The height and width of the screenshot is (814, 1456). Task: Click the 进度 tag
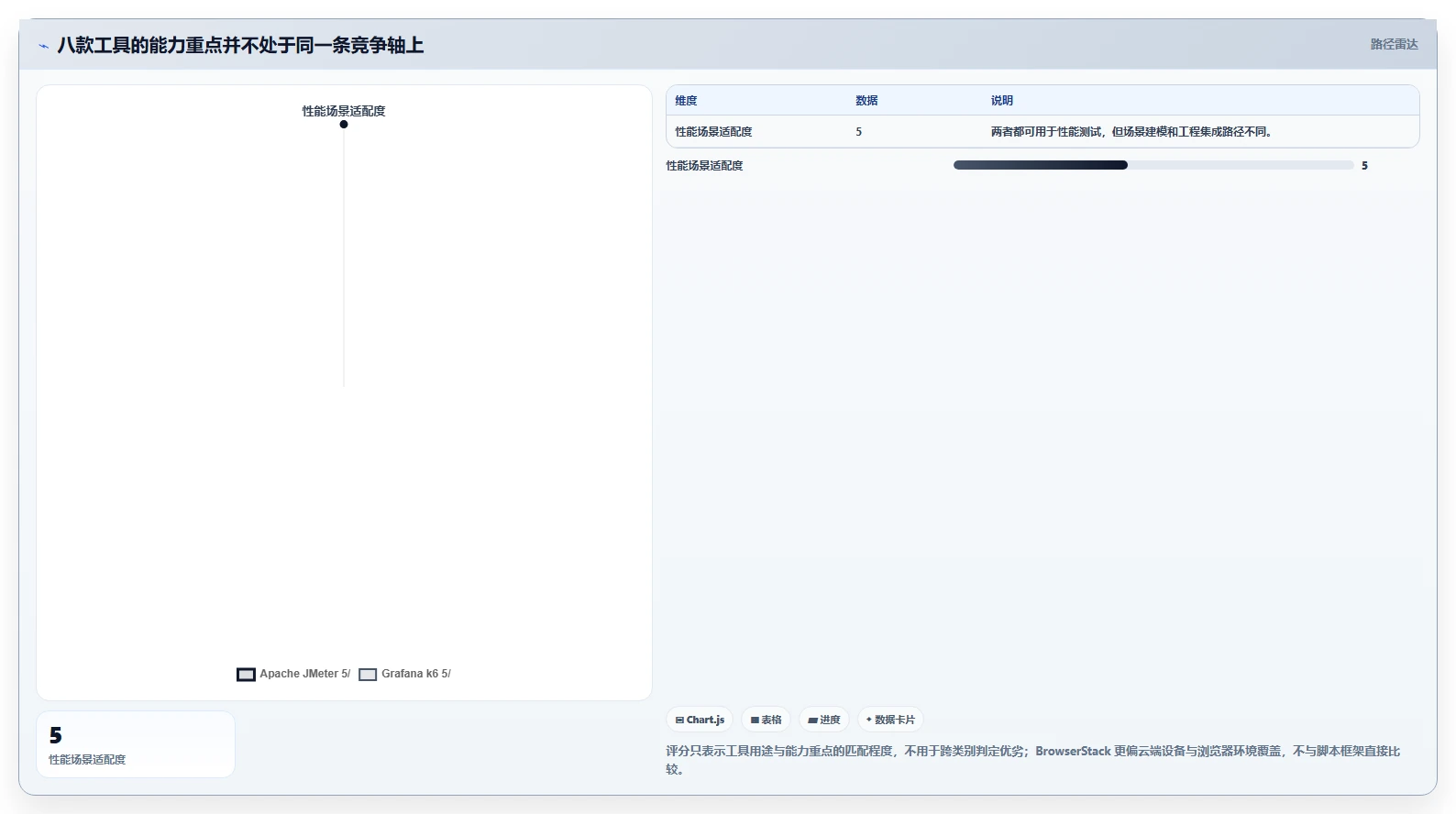pos(824,720)
